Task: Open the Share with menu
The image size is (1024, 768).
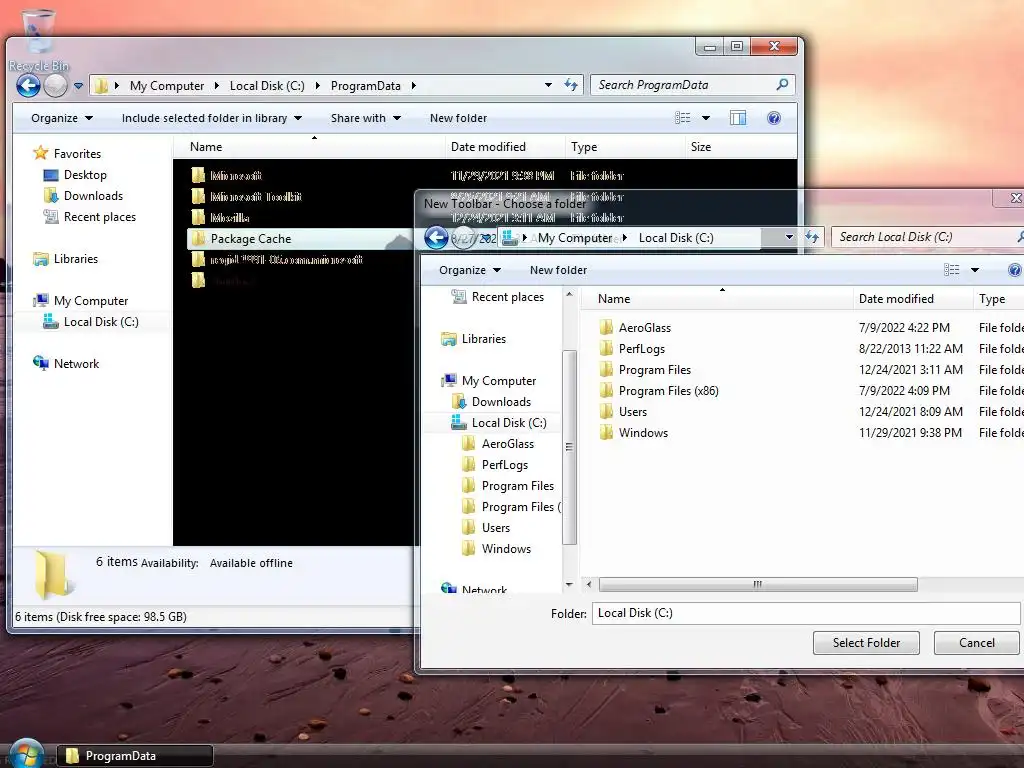Action: coord(366,118)
